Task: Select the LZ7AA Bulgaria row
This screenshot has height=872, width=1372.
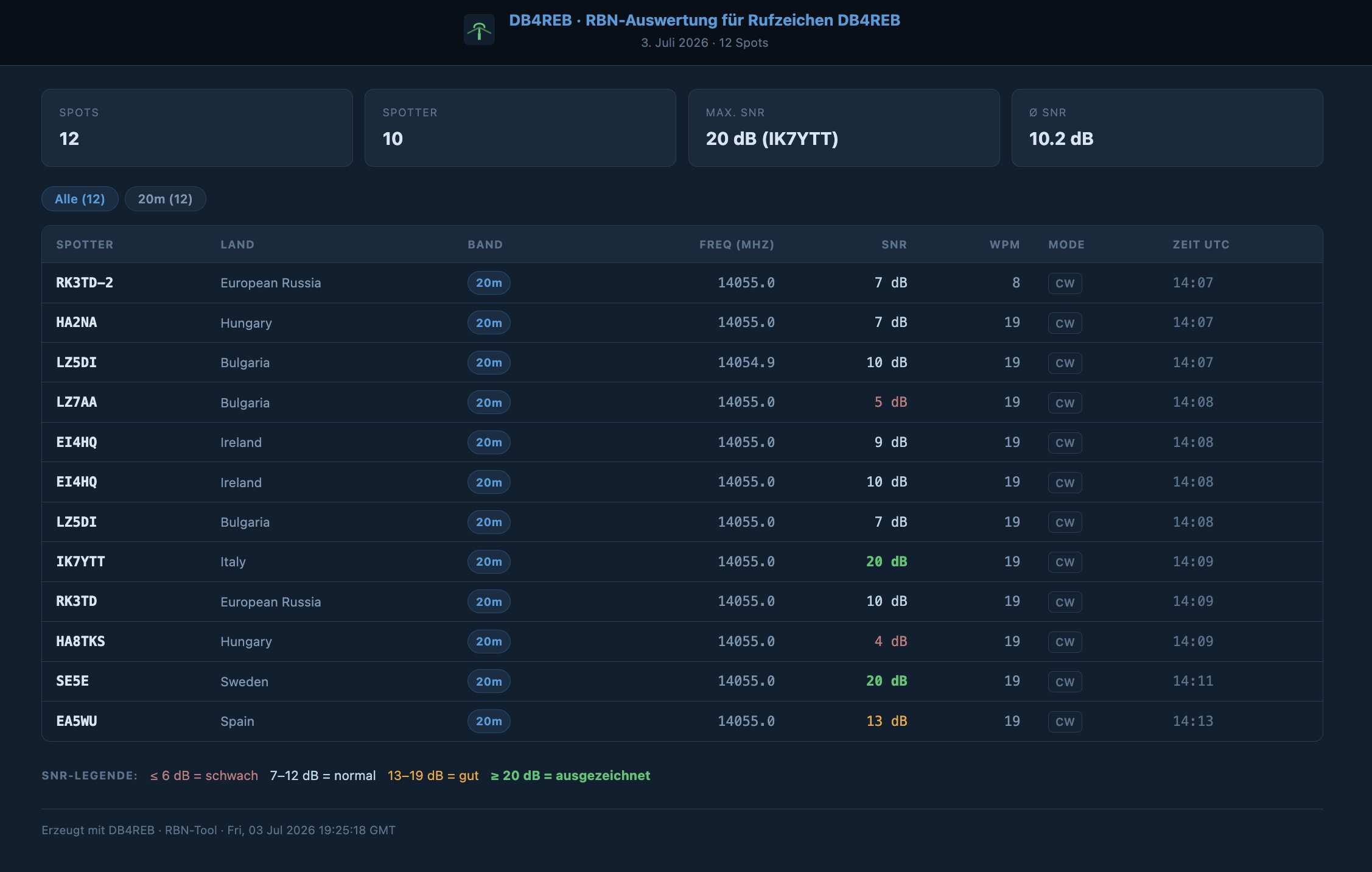Action: tap(682, 403)
